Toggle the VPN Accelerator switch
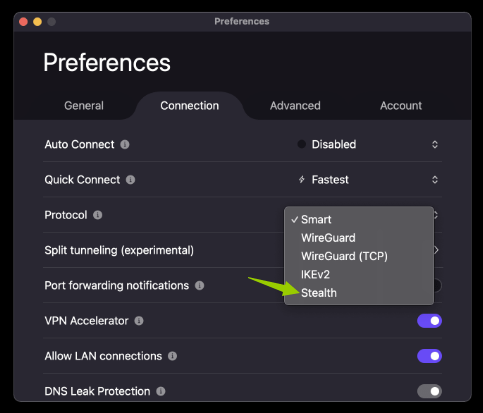This screenshot has width=483, height=413. (429, 321)
